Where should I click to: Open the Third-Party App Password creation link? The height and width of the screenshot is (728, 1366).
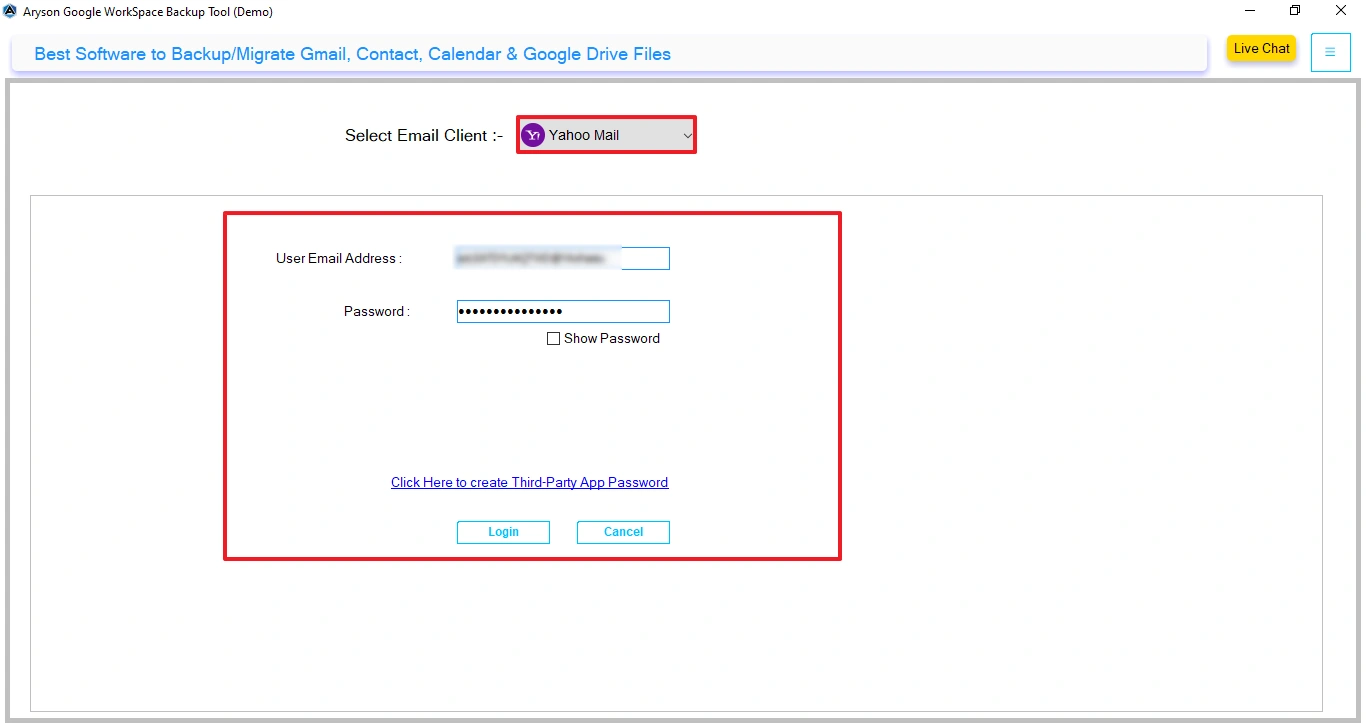point(529,482)
